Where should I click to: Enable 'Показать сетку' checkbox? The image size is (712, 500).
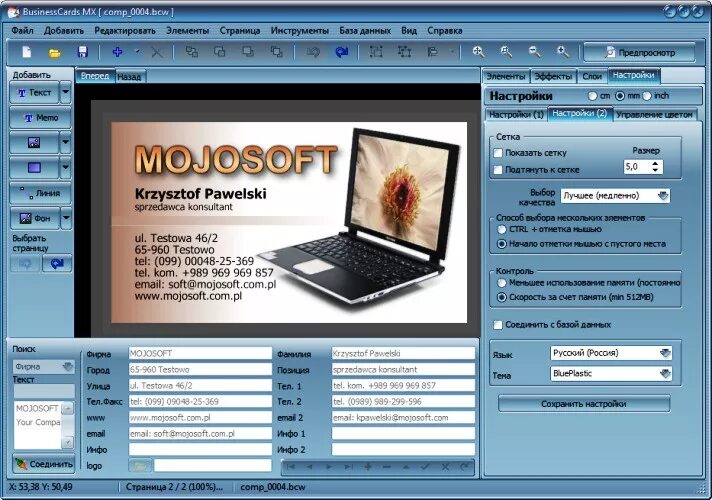pyautogui.click(x=498, y=153)
